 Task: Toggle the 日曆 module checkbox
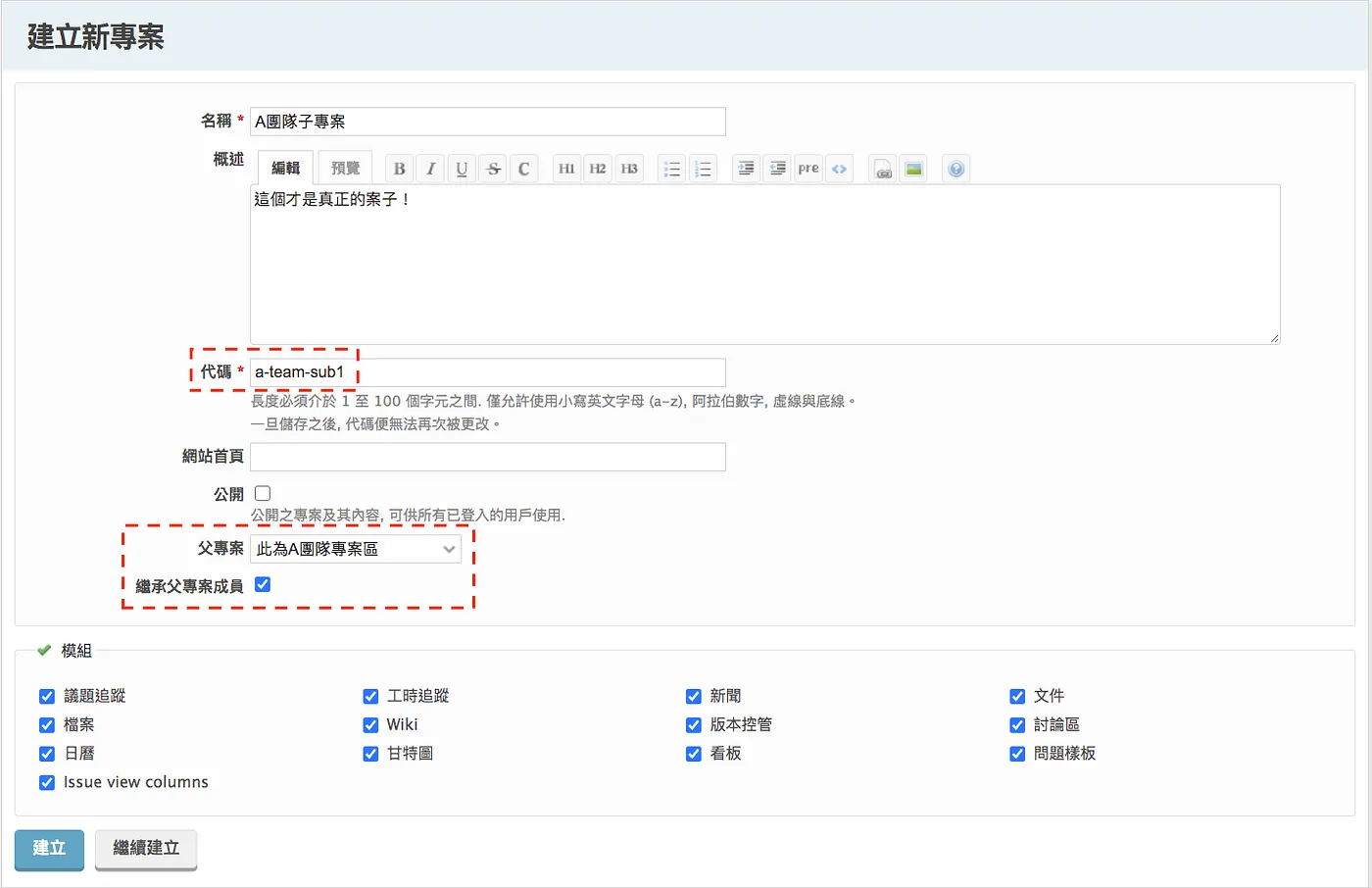(x=47, y=754)
